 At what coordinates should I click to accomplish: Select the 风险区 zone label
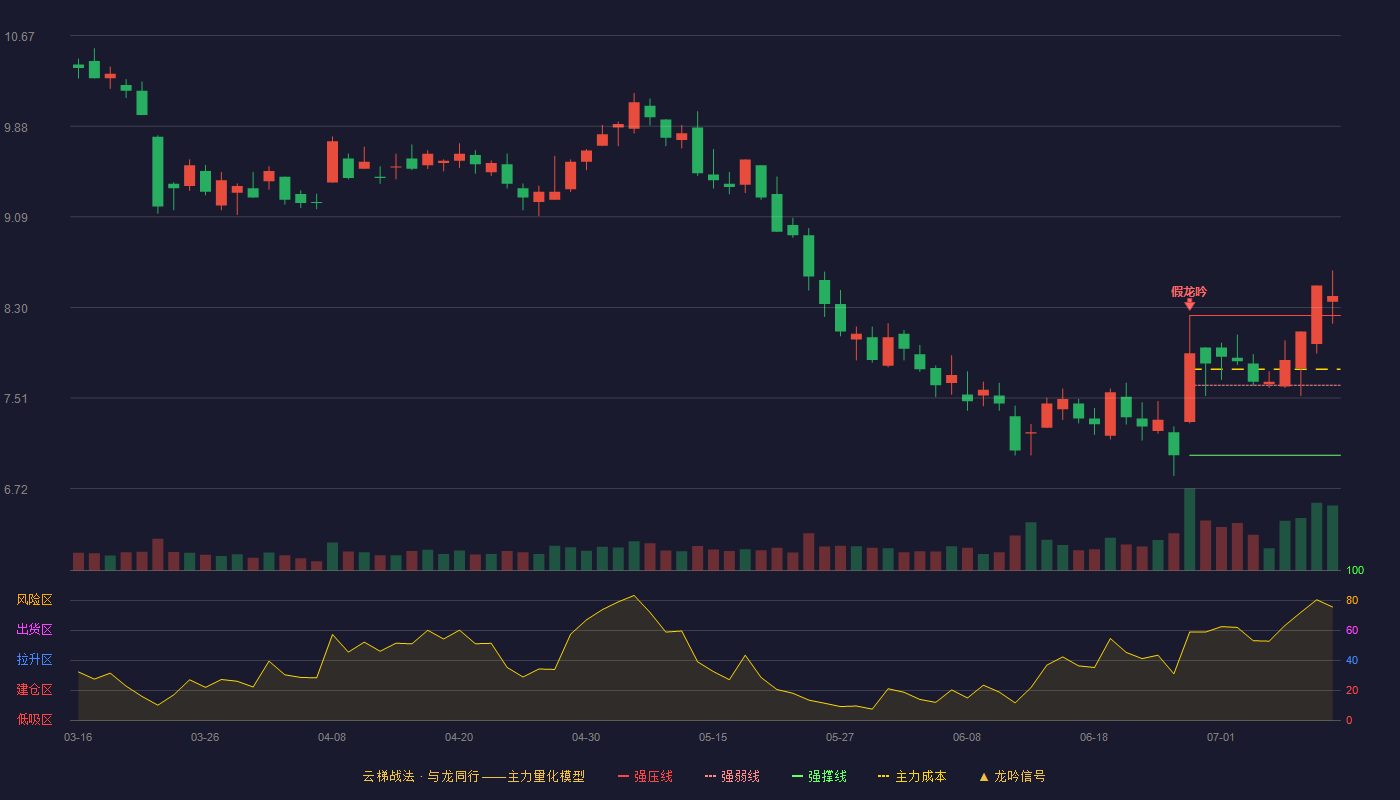[x=35, y=600]
